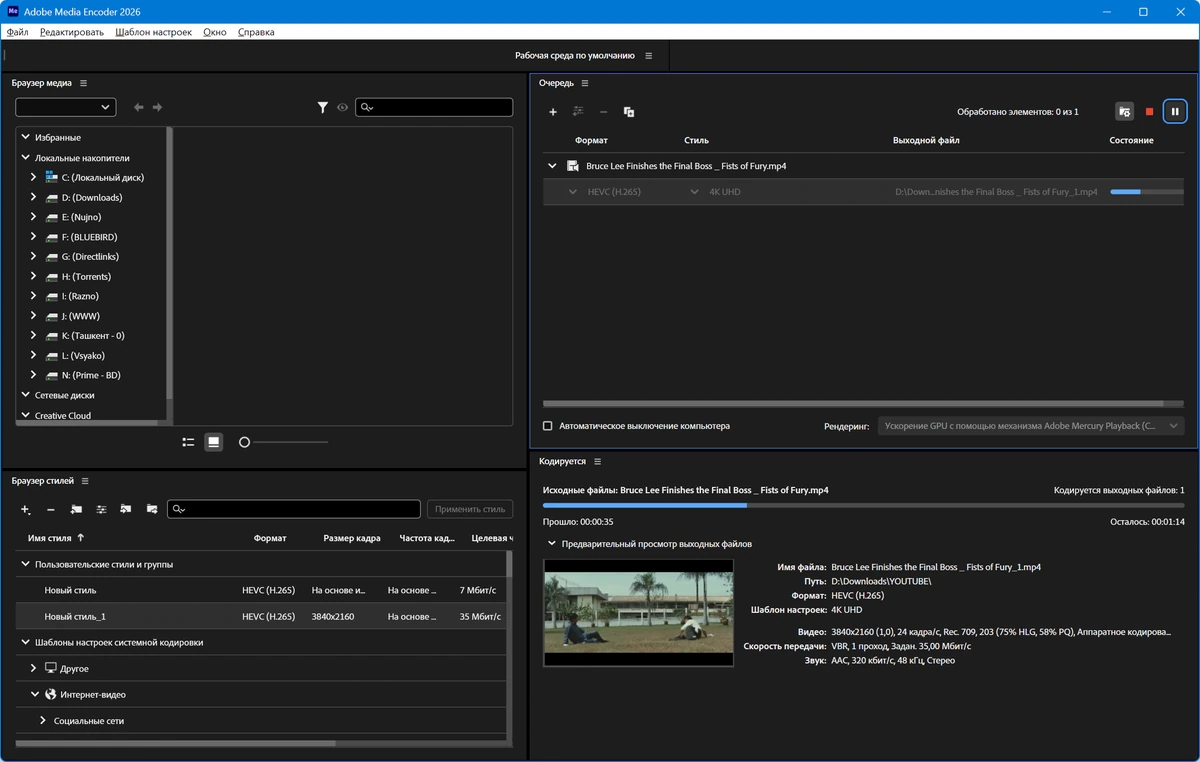Expand the C: (Локальный диск) drive

click(33, 177)
